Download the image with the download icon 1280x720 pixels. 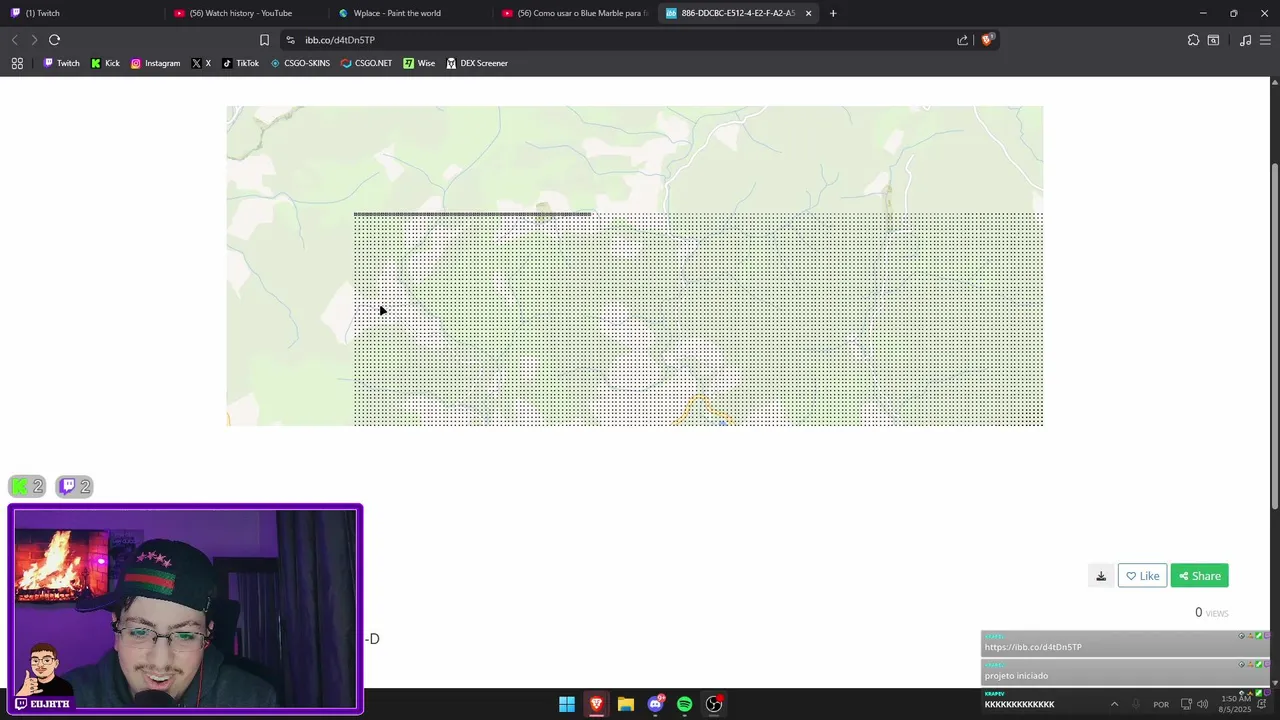[x=1101, y=576]
